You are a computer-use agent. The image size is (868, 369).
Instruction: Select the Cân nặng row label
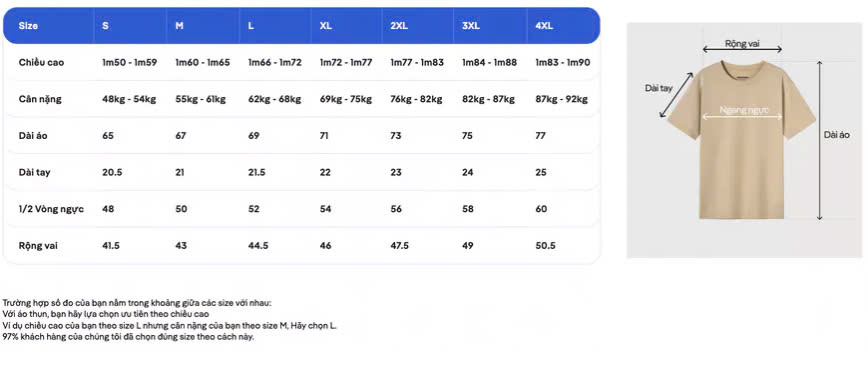(x=40, y=100)
